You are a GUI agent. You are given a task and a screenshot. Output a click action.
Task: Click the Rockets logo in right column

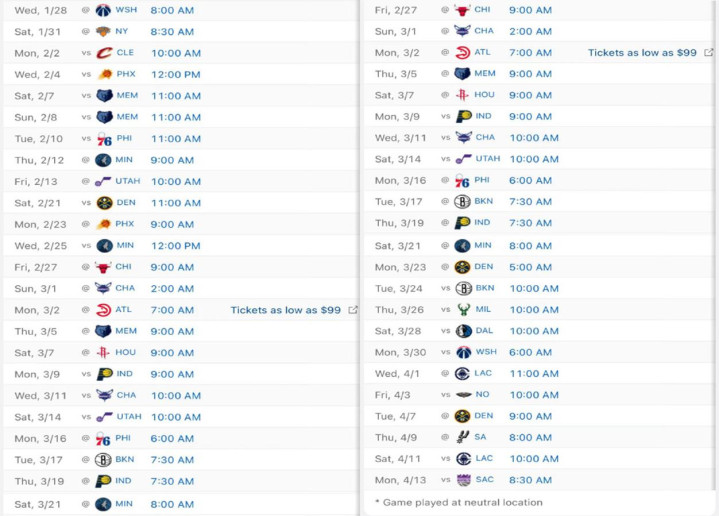click(462, 95)
